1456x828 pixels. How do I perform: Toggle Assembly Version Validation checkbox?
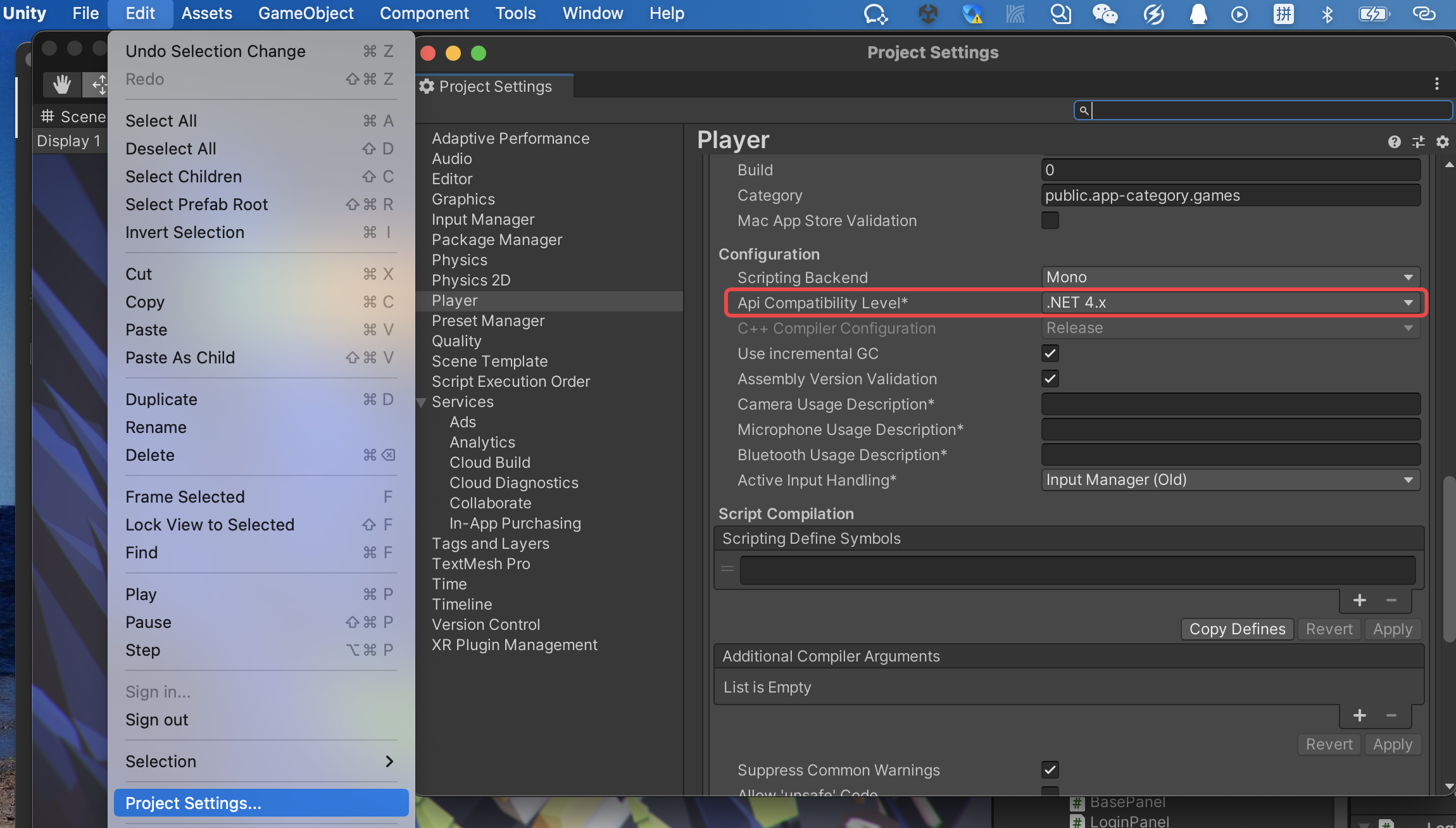point(1050,378)
